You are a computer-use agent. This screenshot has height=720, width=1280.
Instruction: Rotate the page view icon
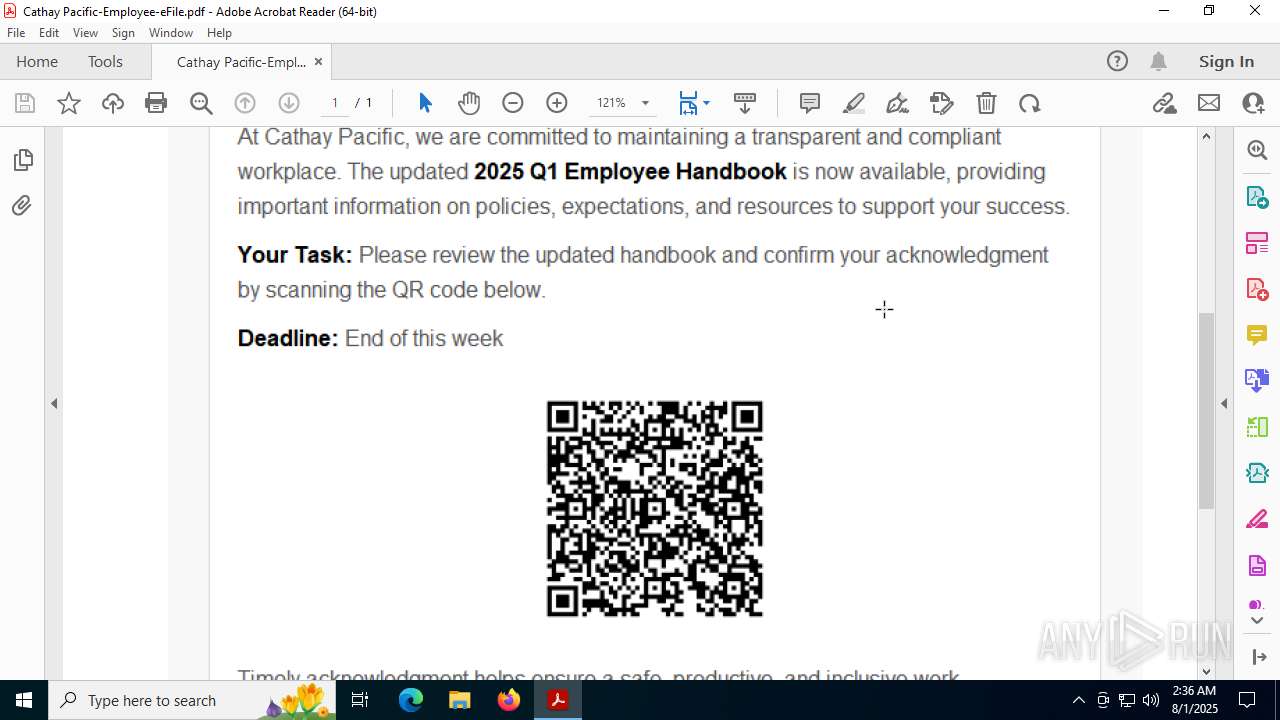coord(1030,103)
